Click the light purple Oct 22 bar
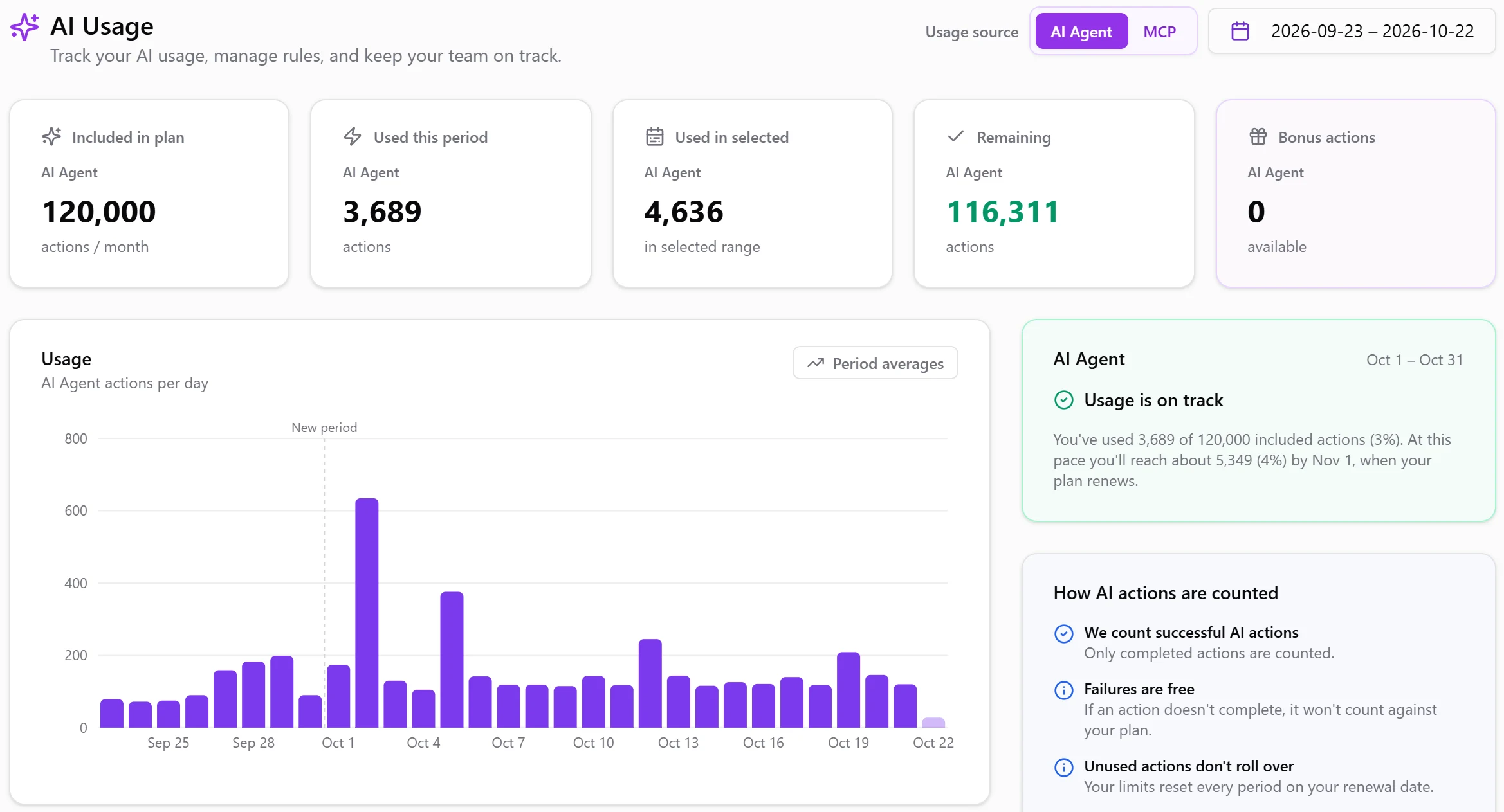This screenshot has width=1504, height=812. [933, 723]
